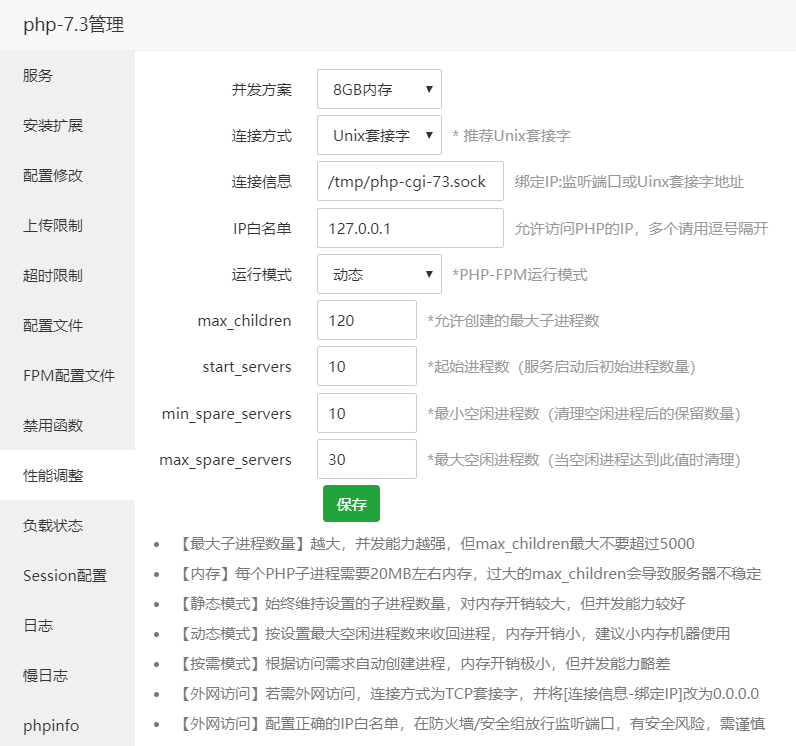The width and height of the screenshot is (796, 746).
Task: Click the max_spare_servers input box
Action: pyautogui.click(x=366, y=459)
